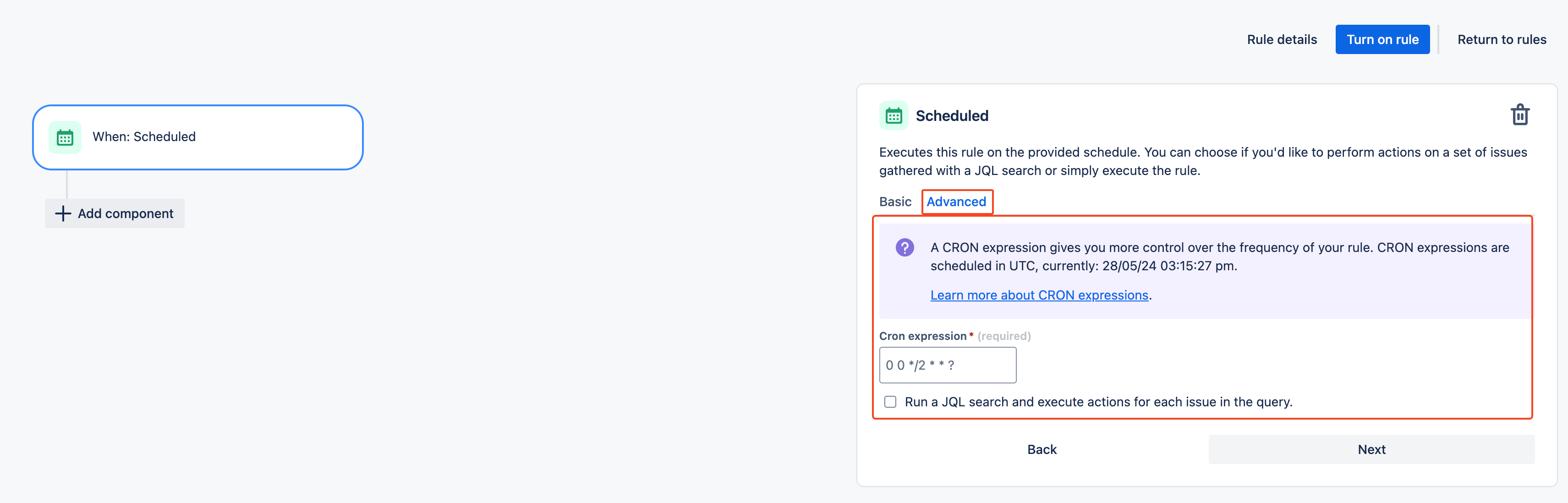Switch to the Basic tab
Screen dimensions: 1568x503
(x=895, y=201)
